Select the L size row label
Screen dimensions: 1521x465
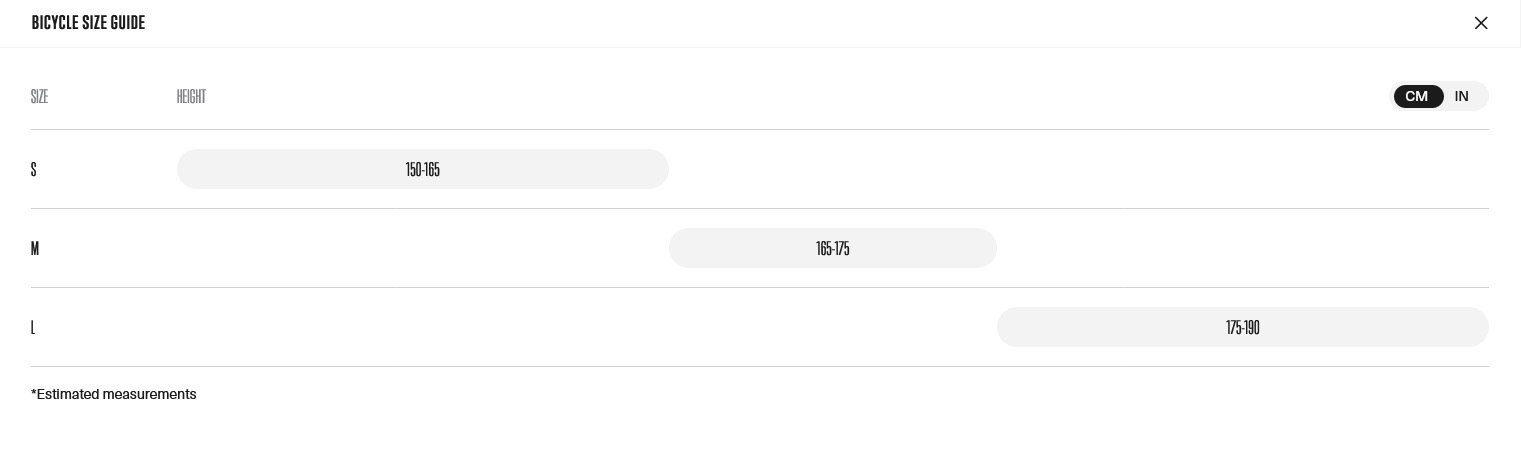33,327
